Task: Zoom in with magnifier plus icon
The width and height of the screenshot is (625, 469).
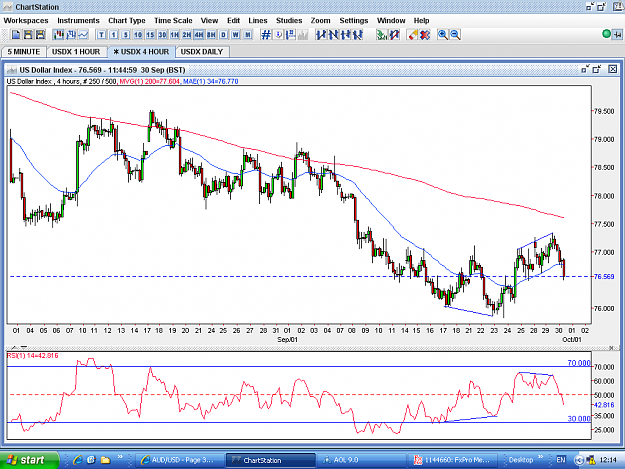Action: click(442, 35)
